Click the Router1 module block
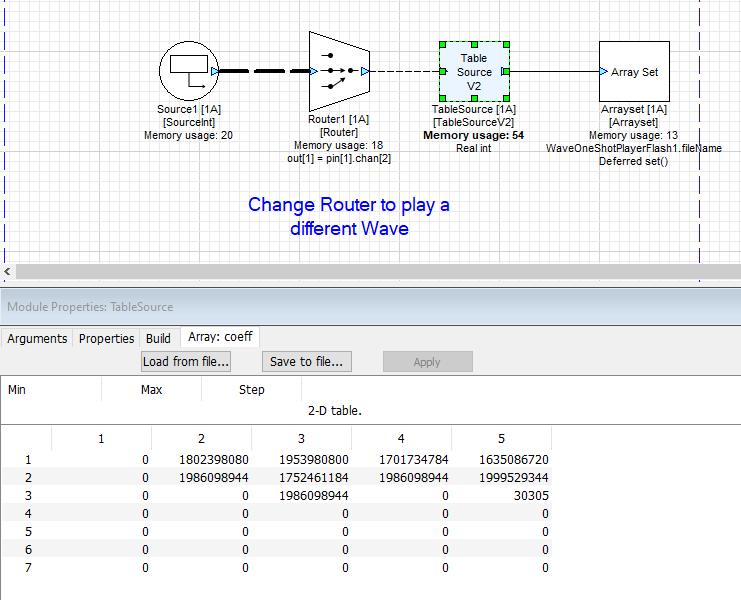 coord(340,71)
